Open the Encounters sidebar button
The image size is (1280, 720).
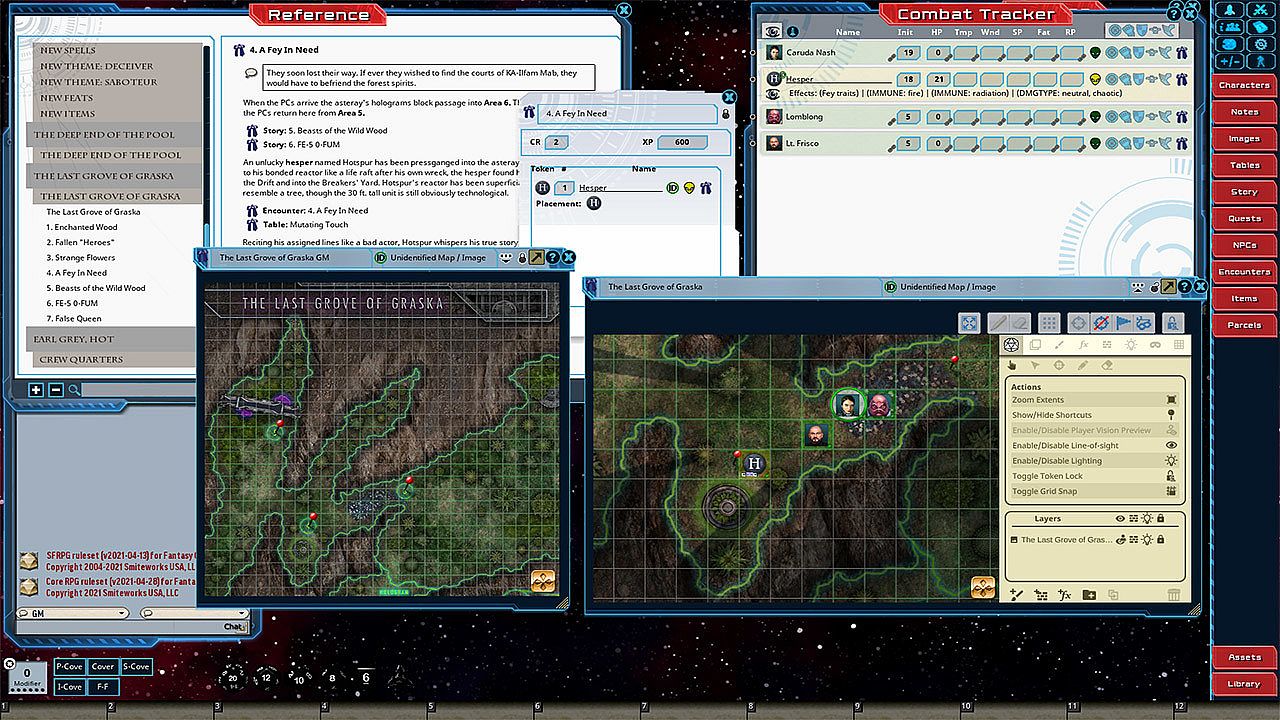[x=1244, y=272]
